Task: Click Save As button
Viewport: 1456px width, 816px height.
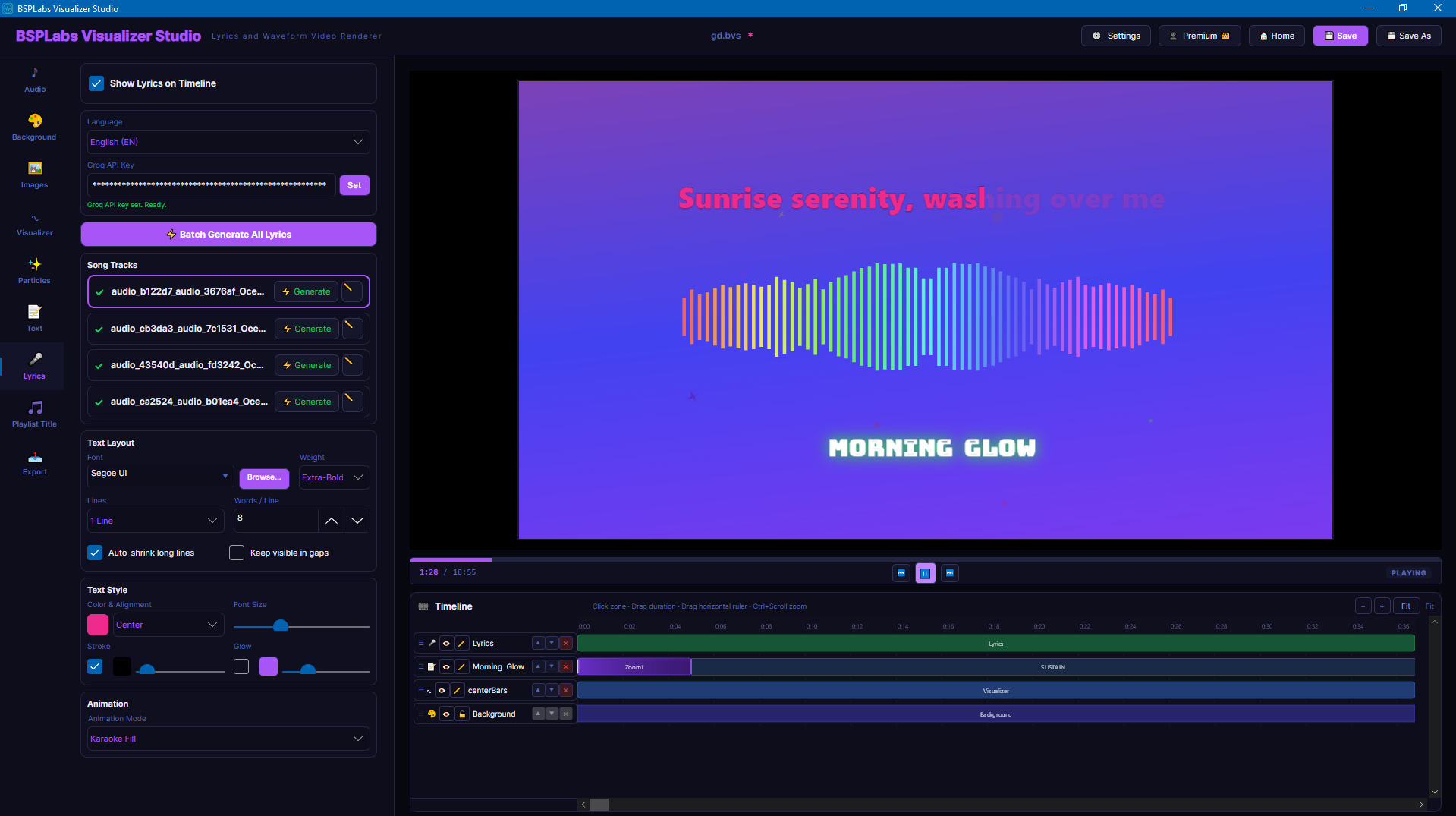Action: point(1409,36)
